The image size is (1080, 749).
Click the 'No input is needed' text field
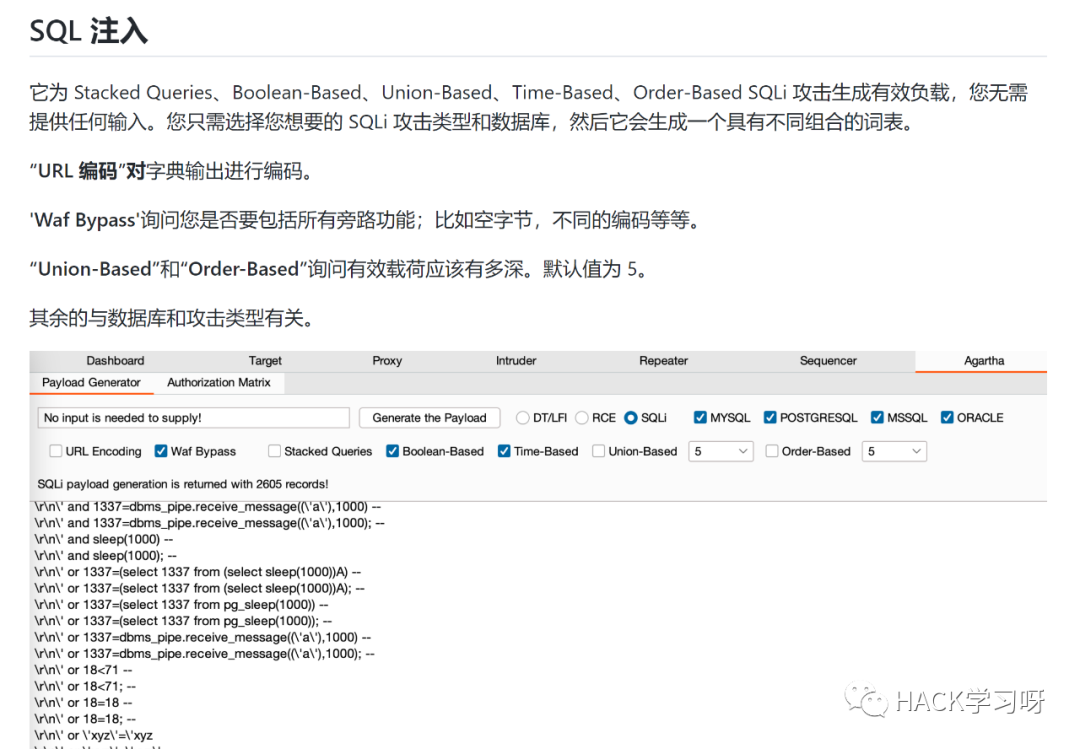pyautogui.click(x=194, y=418)
